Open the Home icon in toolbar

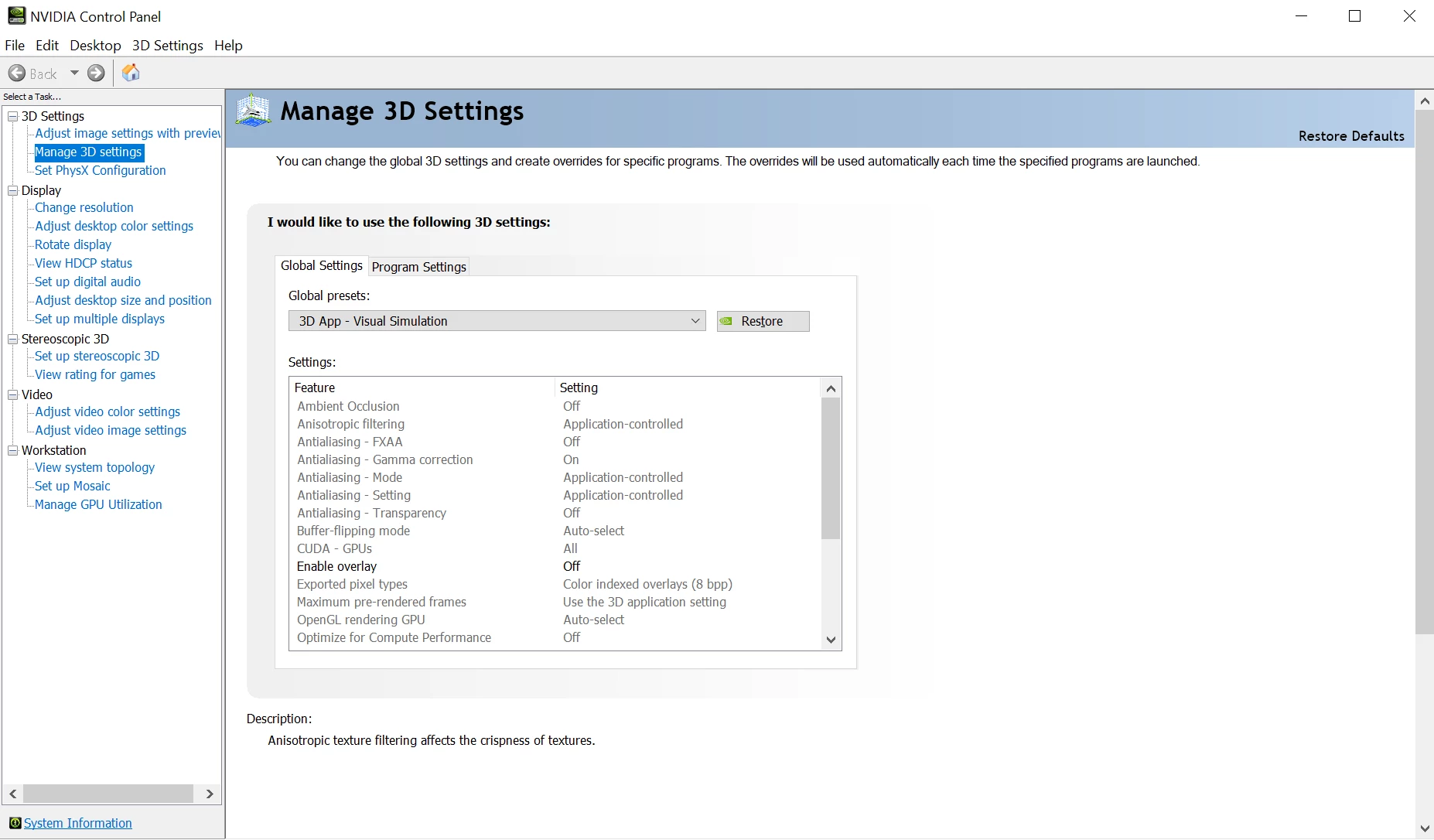(x=131, y=73)
